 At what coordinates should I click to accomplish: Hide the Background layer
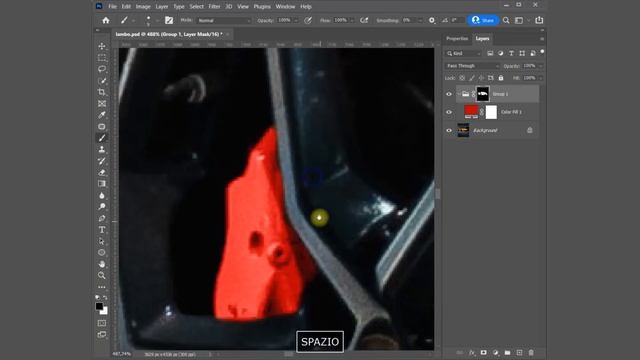coord(449,130)
